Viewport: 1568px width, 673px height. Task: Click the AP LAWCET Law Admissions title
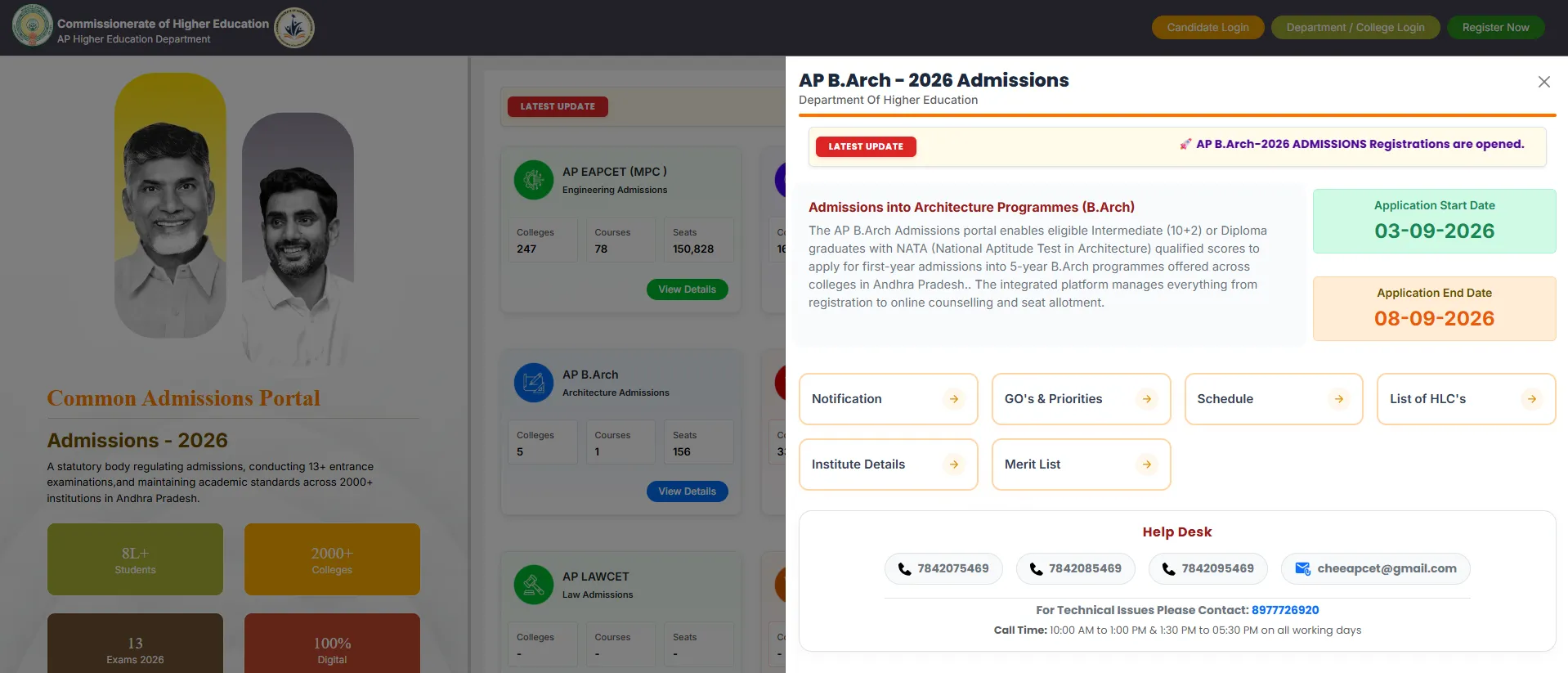point(597,585)
